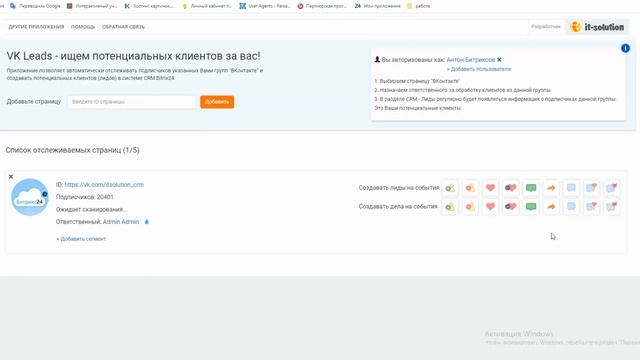The image size is (640, 360).
Task: Open 'Мои приложения' bookmark
Action: pyautogui.click(x=378, y=6)
